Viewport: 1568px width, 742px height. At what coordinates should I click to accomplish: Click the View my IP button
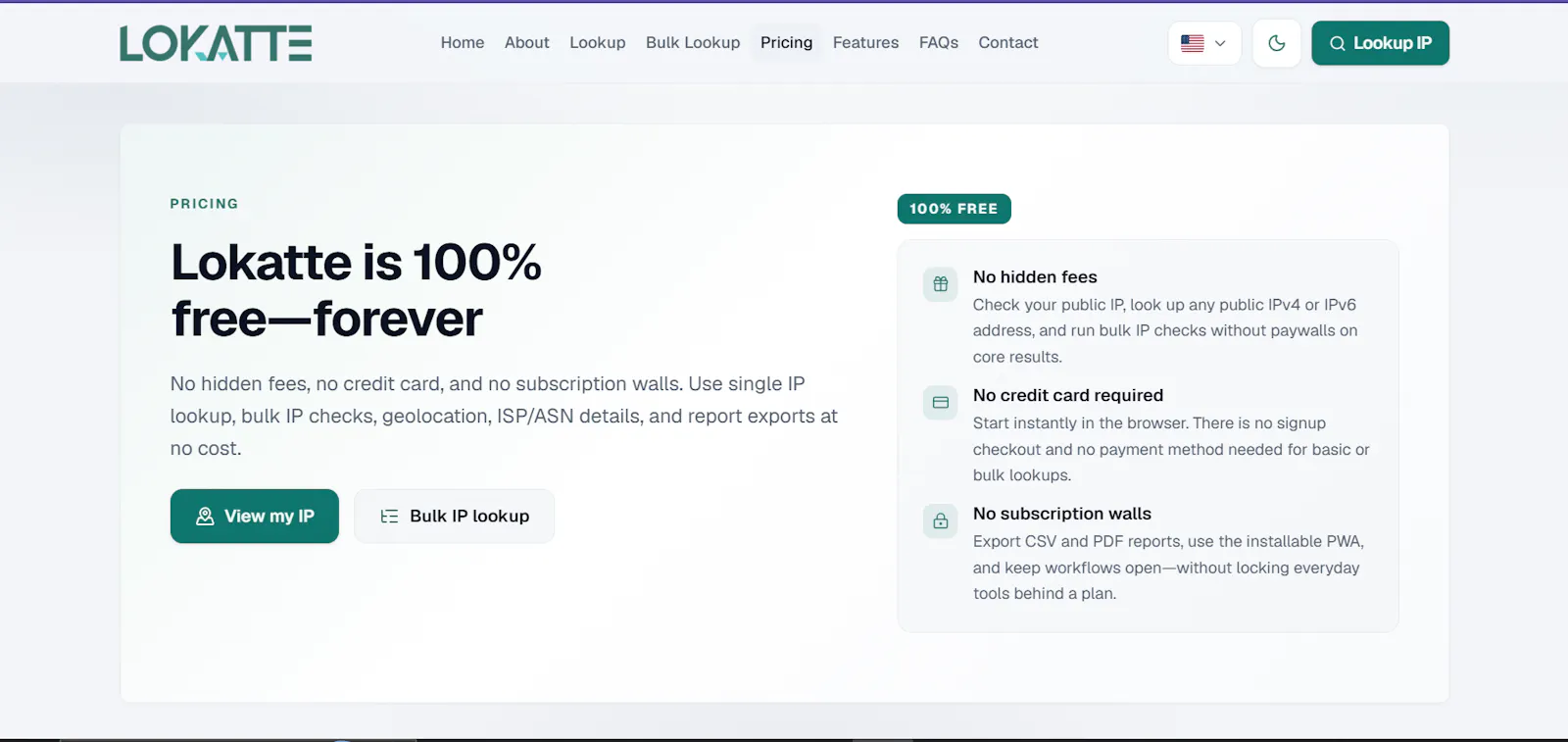(x=255, y=517)
